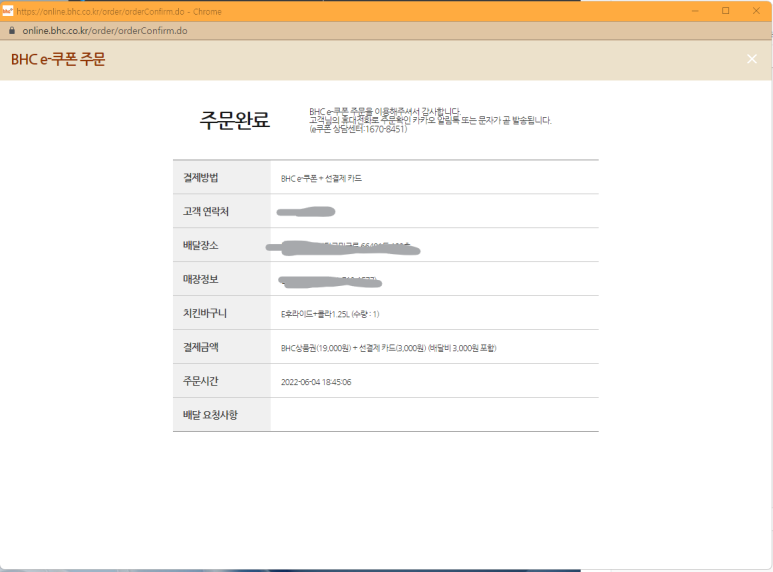
Task: Select the 치킨바구니 row label
Action: click(205, 313)
